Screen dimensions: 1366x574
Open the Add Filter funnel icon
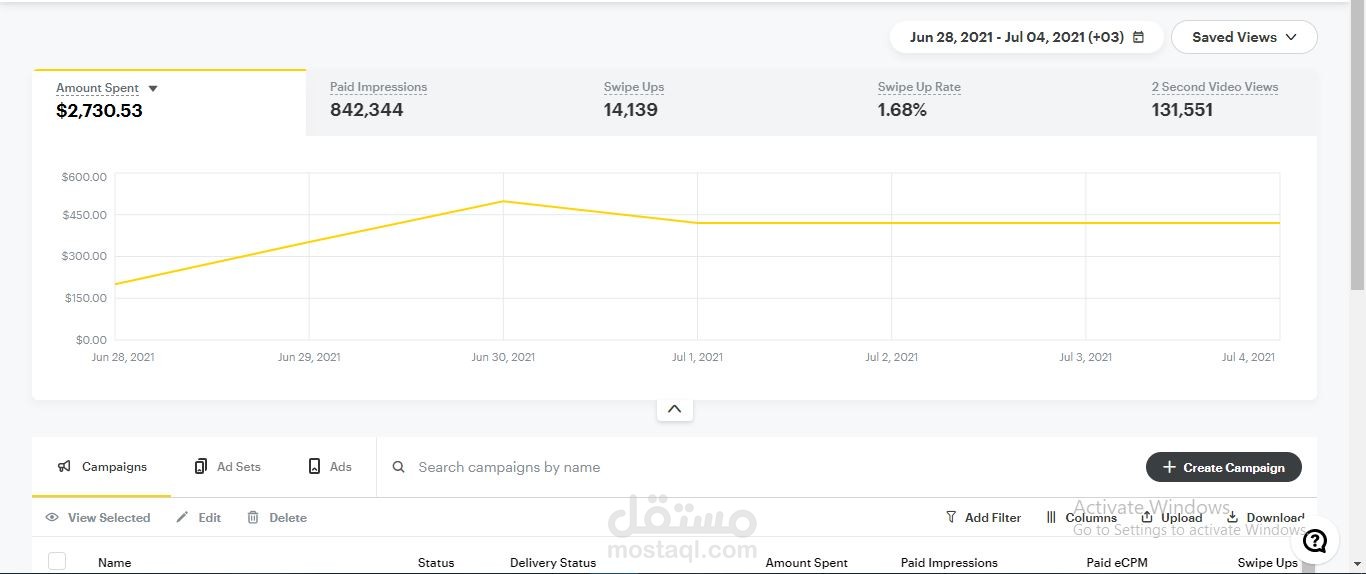tap(951, 517)
